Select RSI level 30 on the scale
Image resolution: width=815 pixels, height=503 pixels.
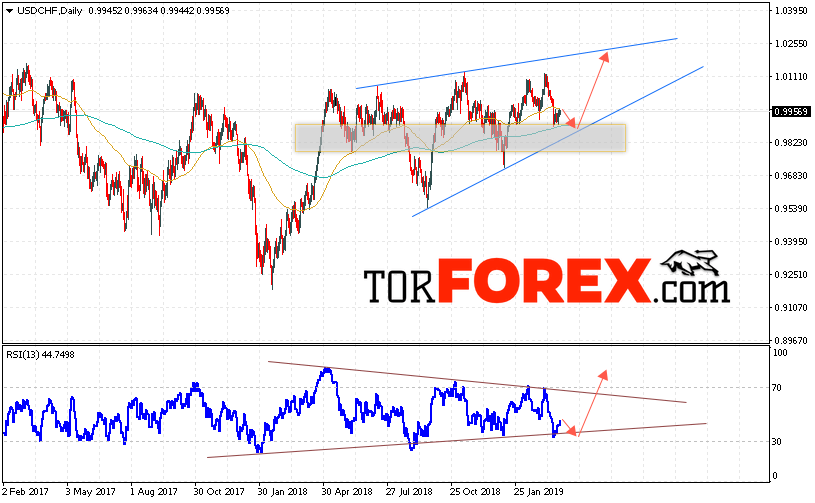click(x=777, y=442)
